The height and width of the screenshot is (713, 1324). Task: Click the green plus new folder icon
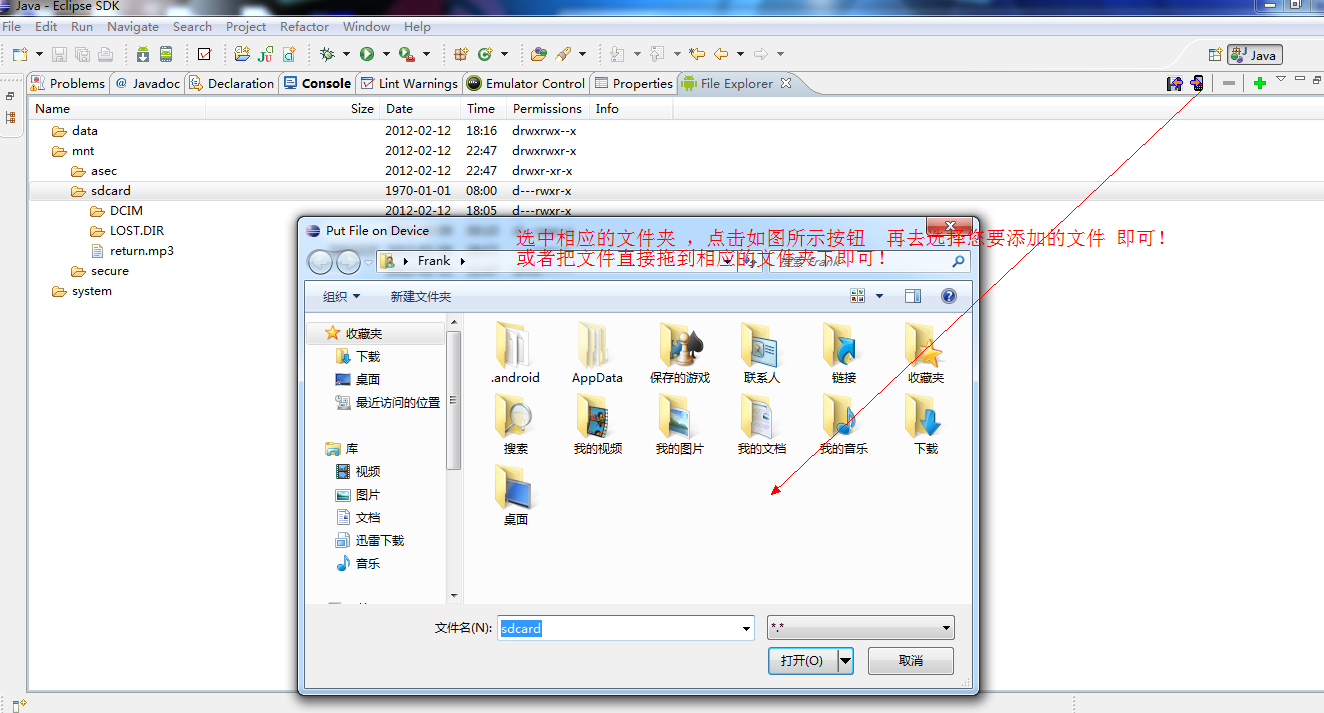(x=1259, y=83)
